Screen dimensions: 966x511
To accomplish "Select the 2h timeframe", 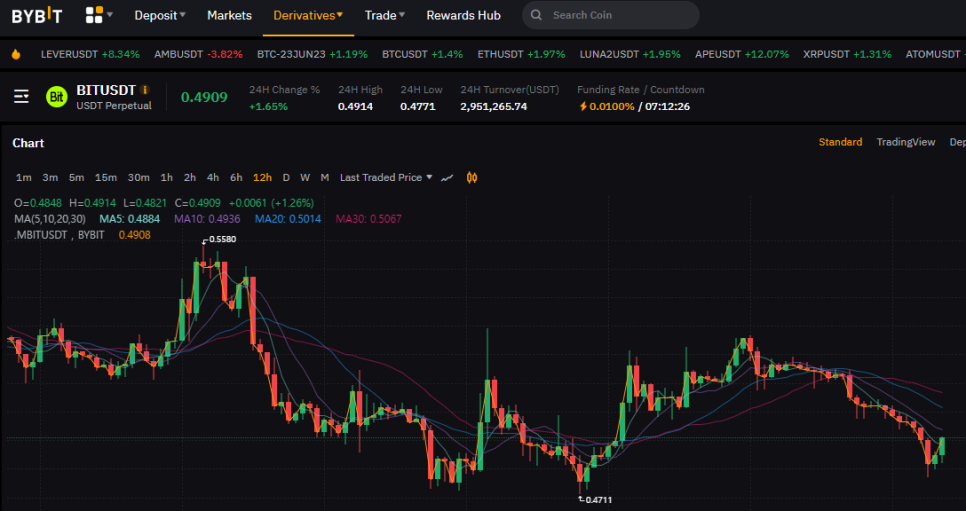I will [190, 178].
